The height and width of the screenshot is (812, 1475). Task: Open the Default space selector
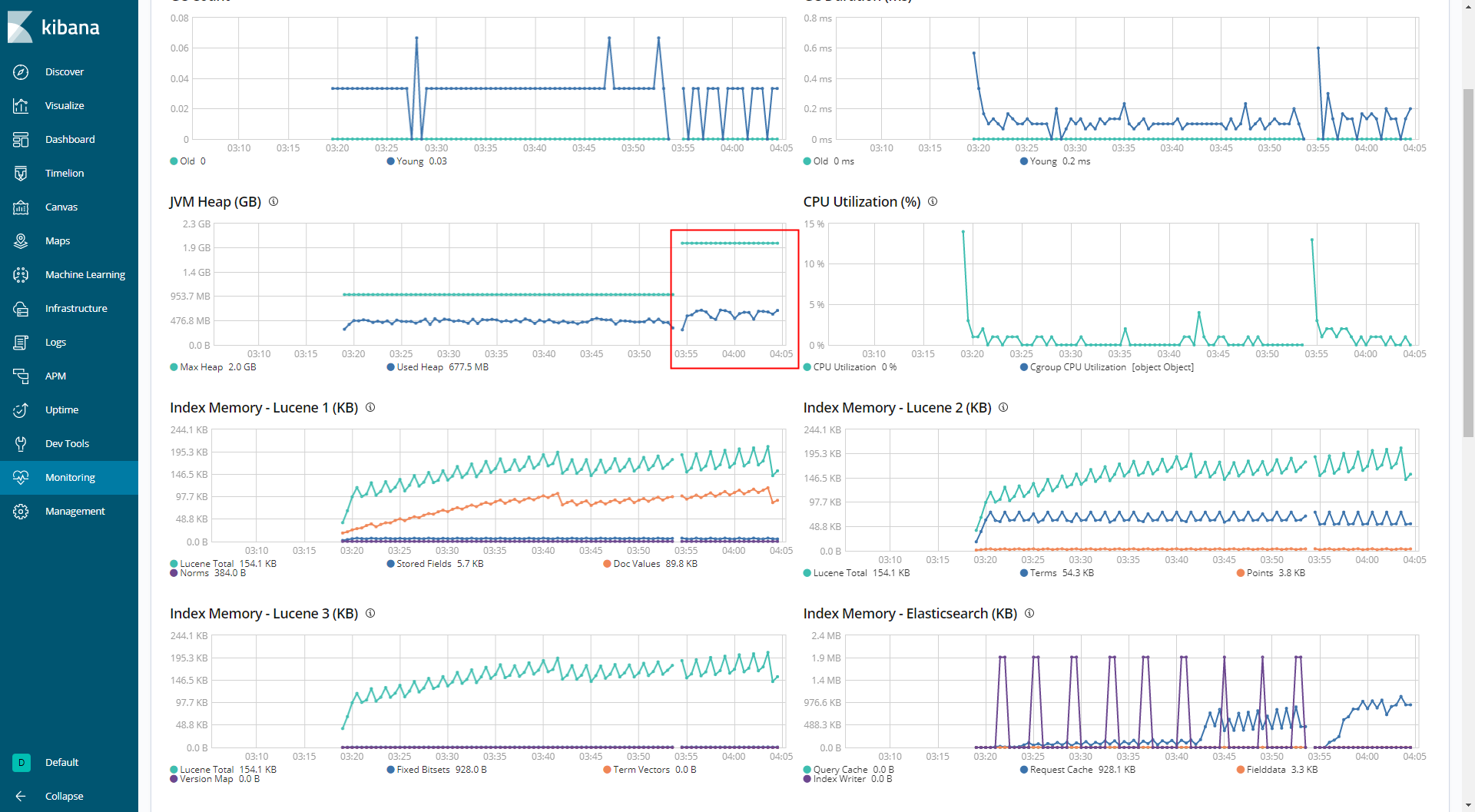(69, 762)
